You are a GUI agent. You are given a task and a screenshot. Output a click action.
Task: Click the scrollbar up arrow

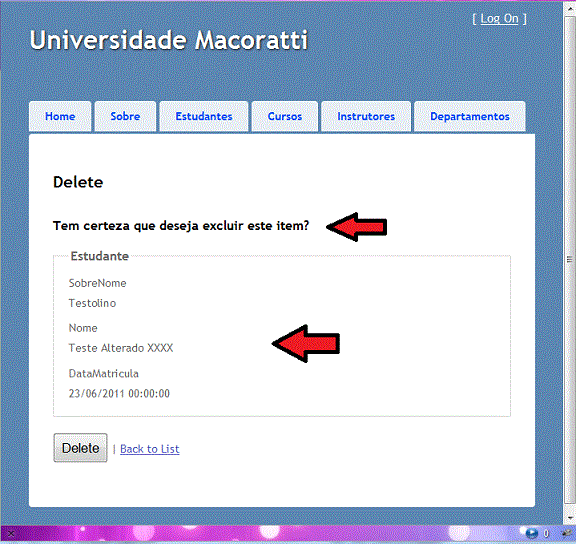tap(570, 8)
